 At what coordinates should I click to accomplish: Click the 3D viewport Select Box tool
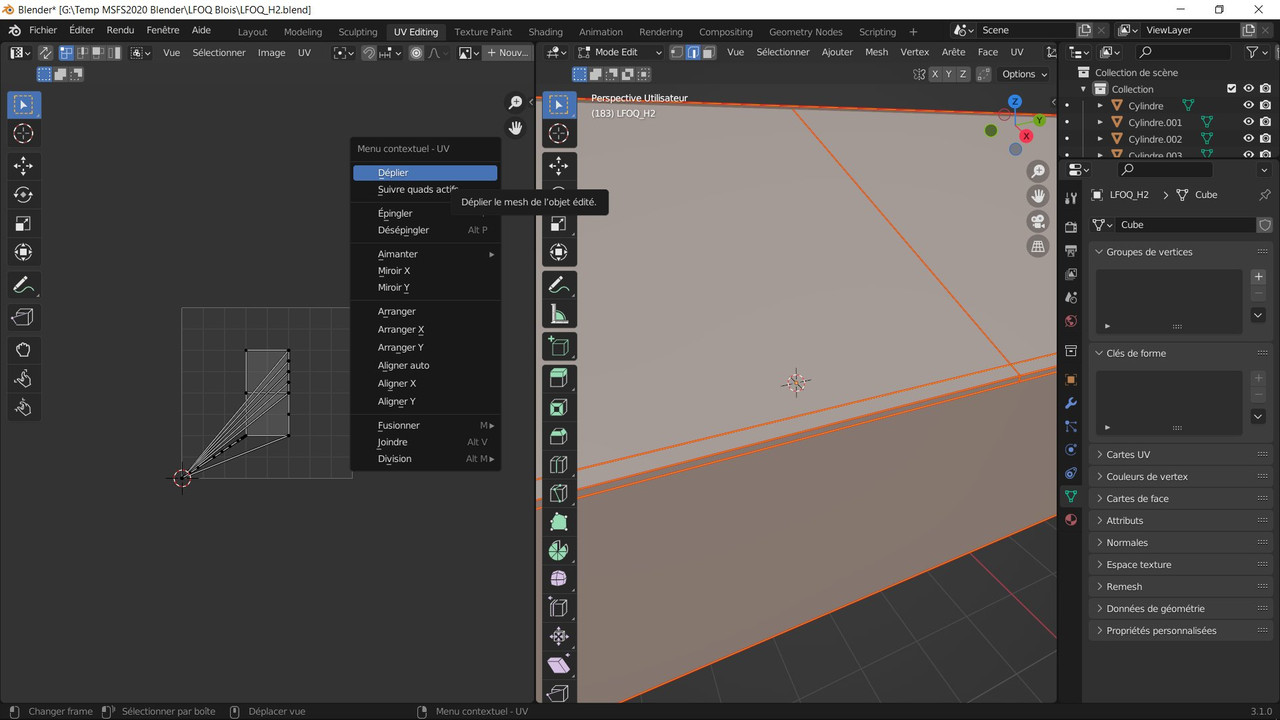[559, 105]
